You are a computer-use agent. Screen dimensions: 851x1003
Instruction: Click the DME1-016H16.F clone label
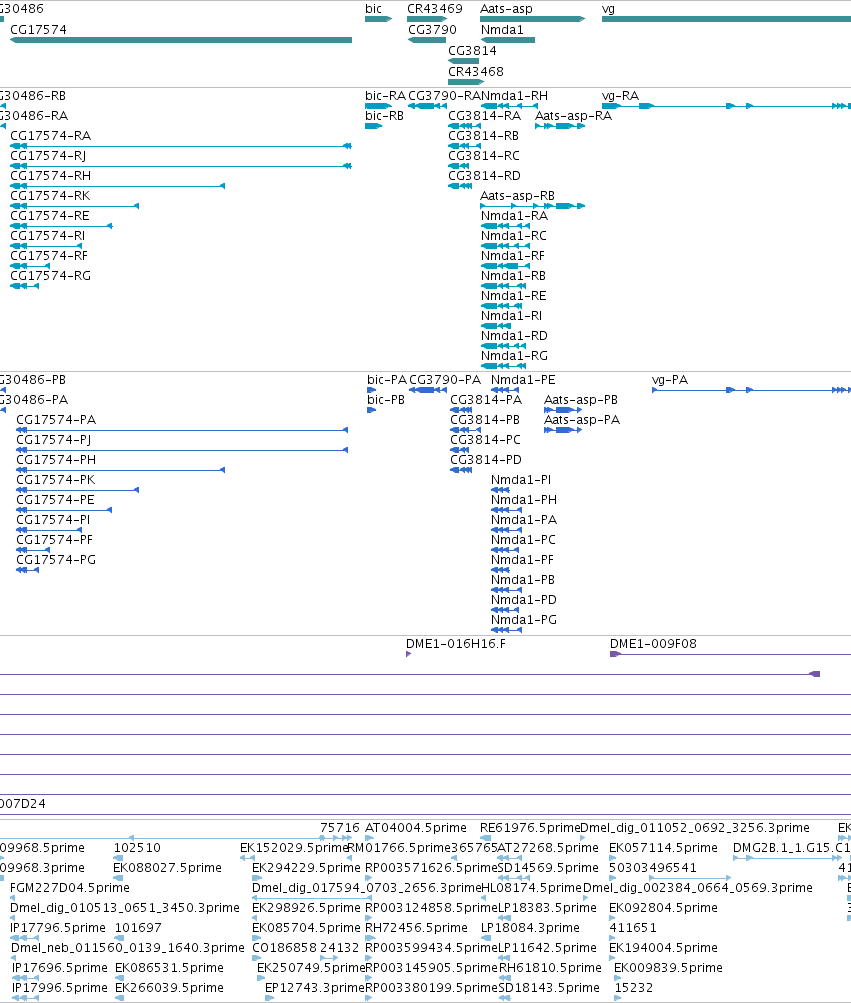pos(456,644)
